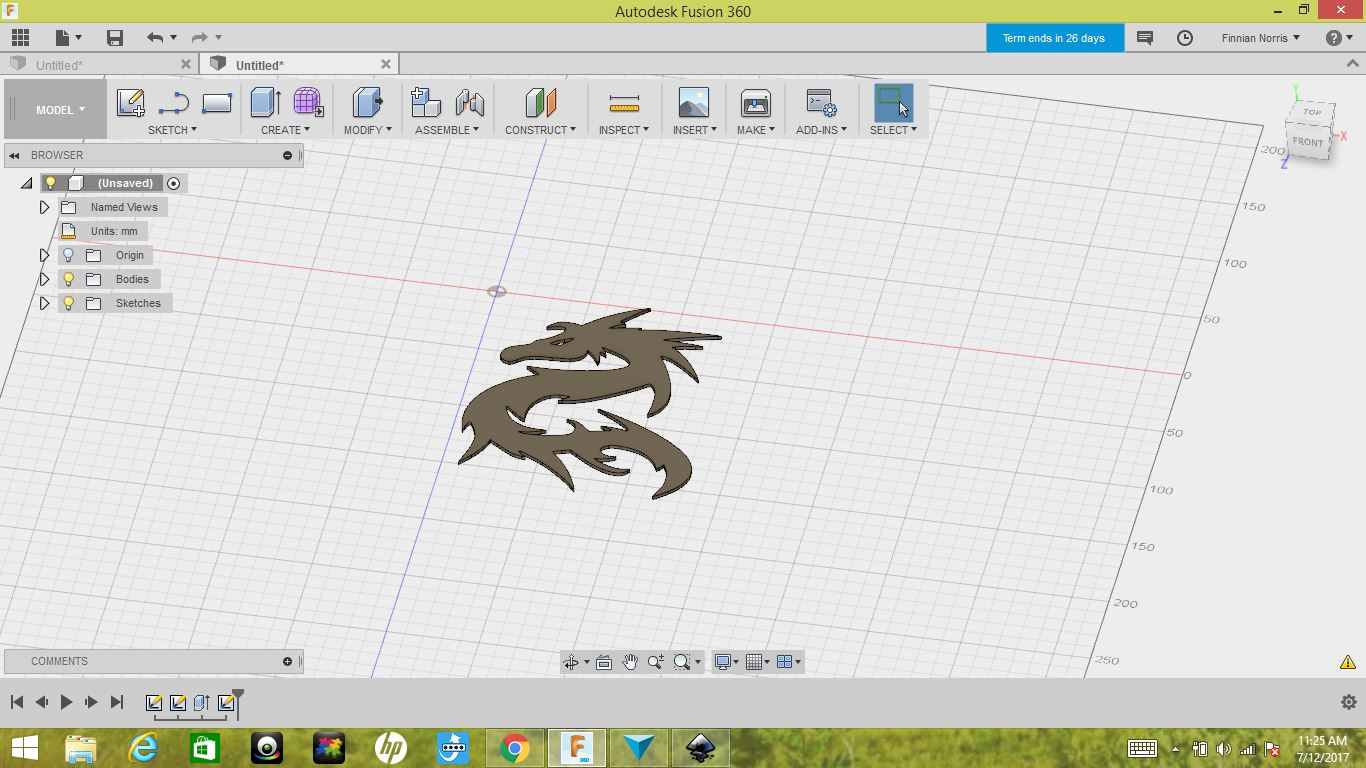Open the SELECT dropdown
This screenshot has width=1366, height=768.
tap(893, 130)
